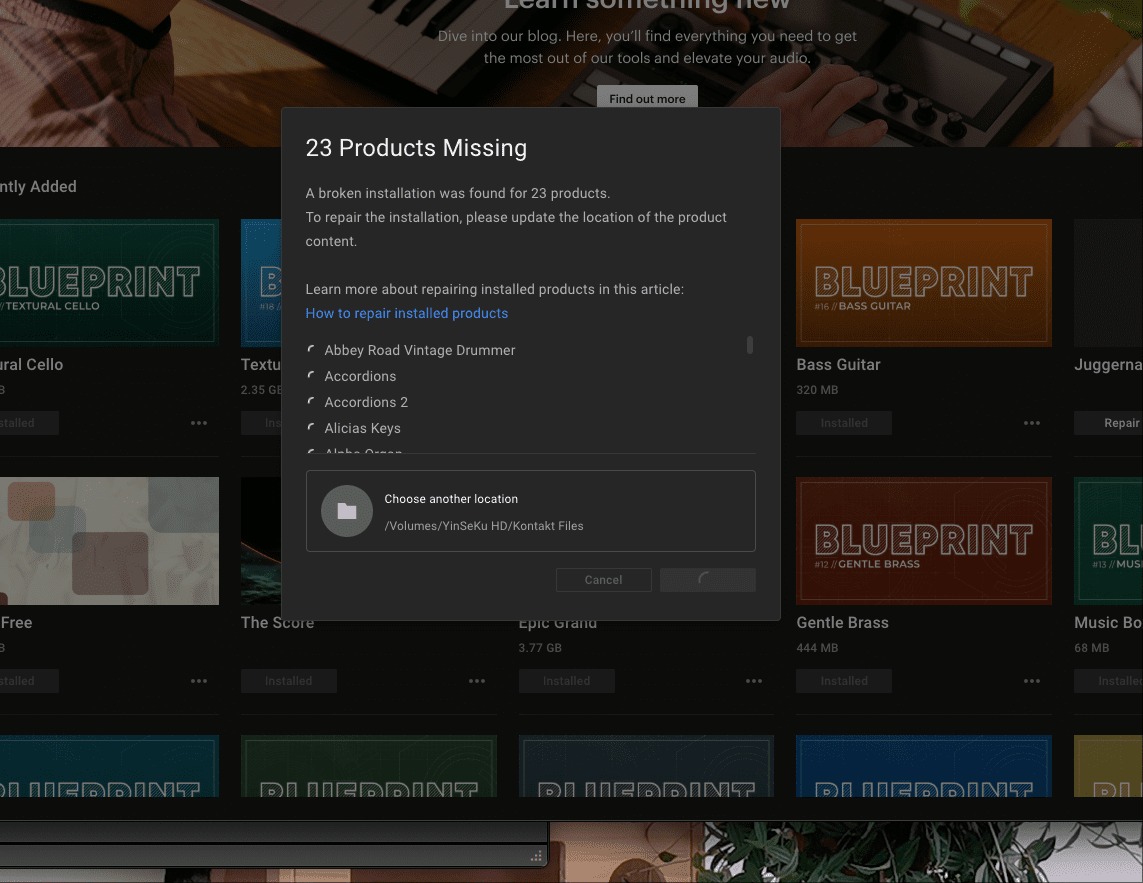Select Alicias Keys in the missing list
1143x883 pixels.
pos(362,429)
